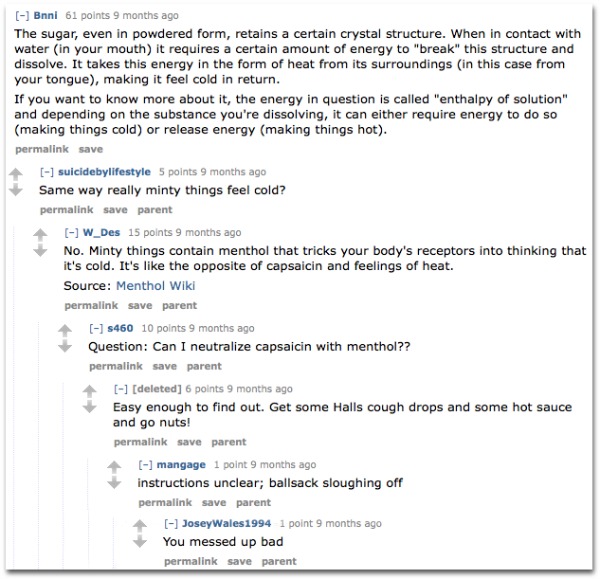This screenshot has width=600, height=579.
Task: Open Bnni's user profile
Action: (x=45, y=15)
